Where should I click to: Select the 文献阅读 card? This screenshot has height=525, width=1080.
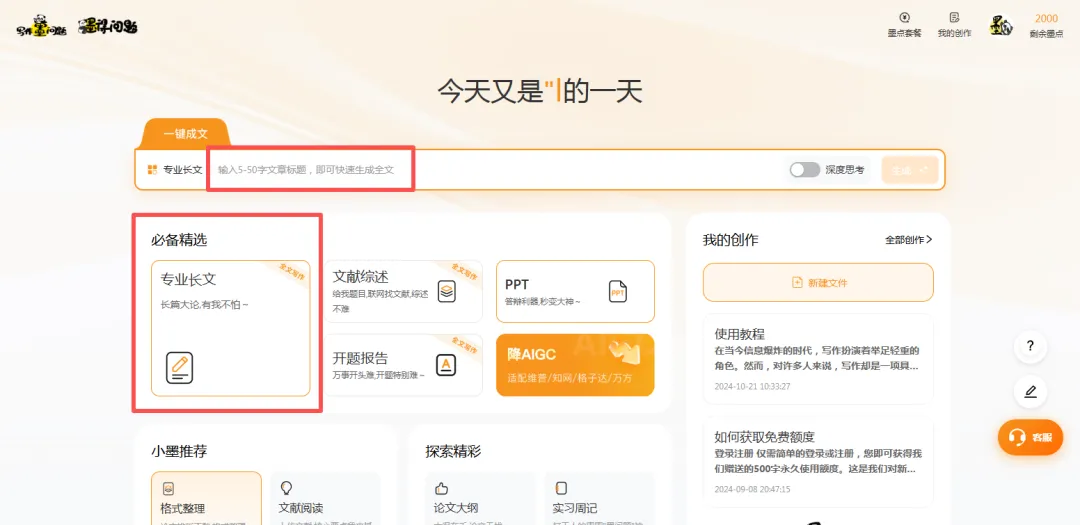[x=325, y=498]
